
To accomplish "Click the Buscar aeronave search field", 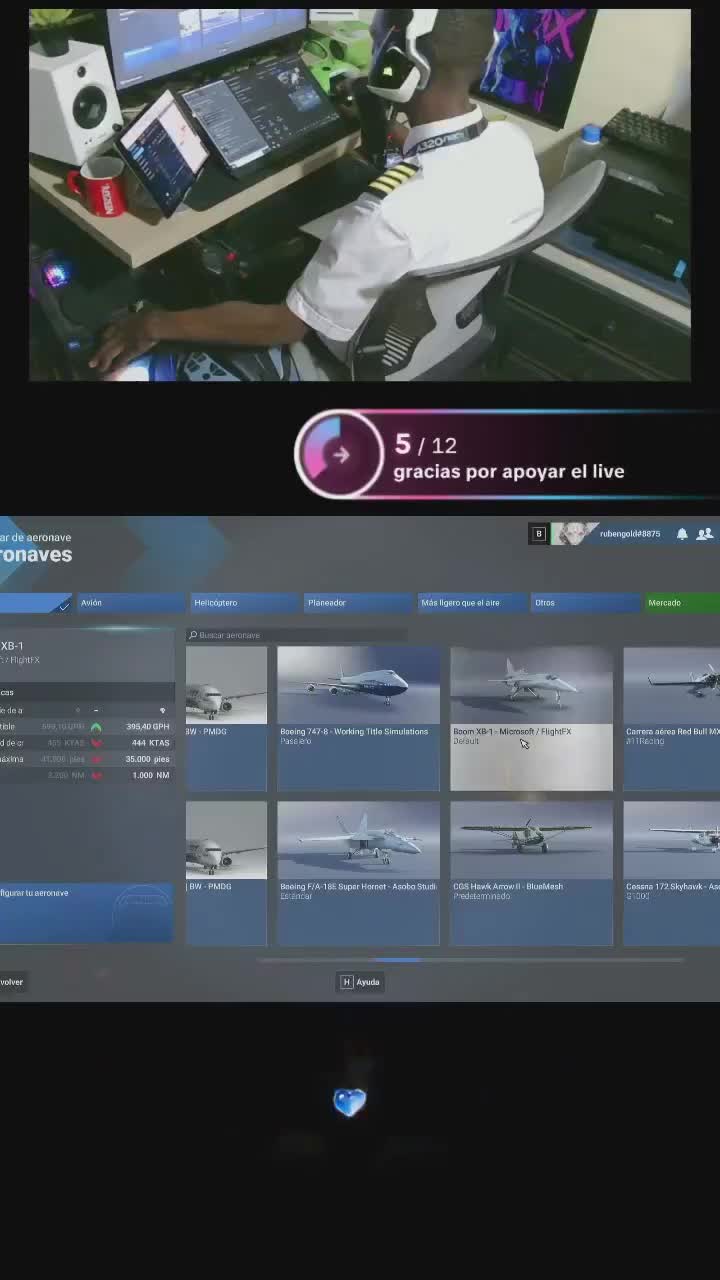I will (x=296, y=635).
